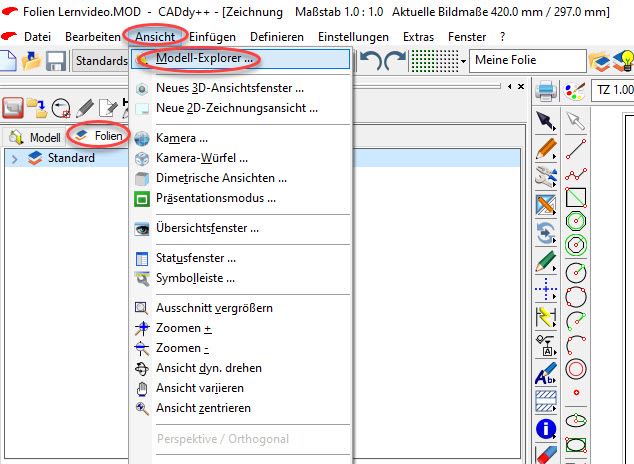Start Präsentationsmodus from the menu
The image size is (634, 464).
click(x=241, y=198)
